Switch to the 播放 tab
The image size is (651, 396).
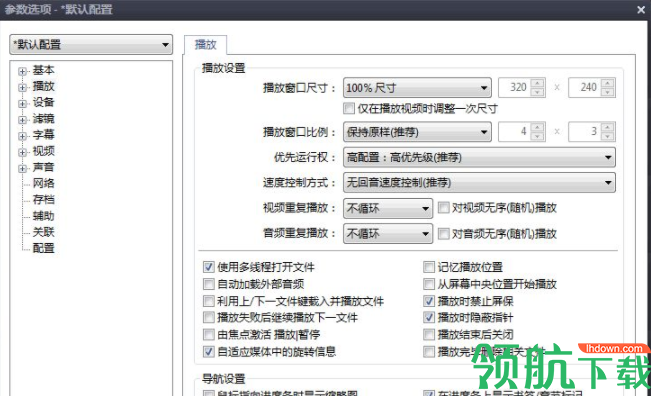coord(206,44)
